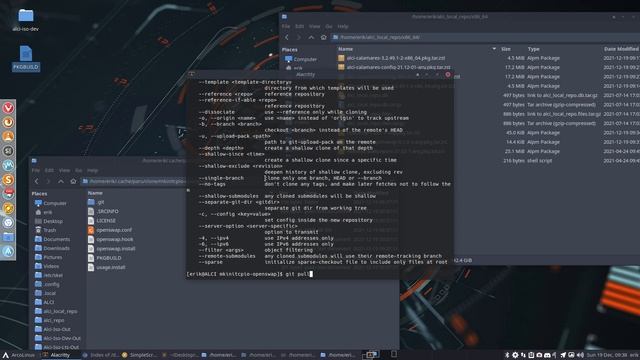Viewport: 640px width, 360px height.
Task: Click the volume speaker tray icon
Action: tap(580, 355)
